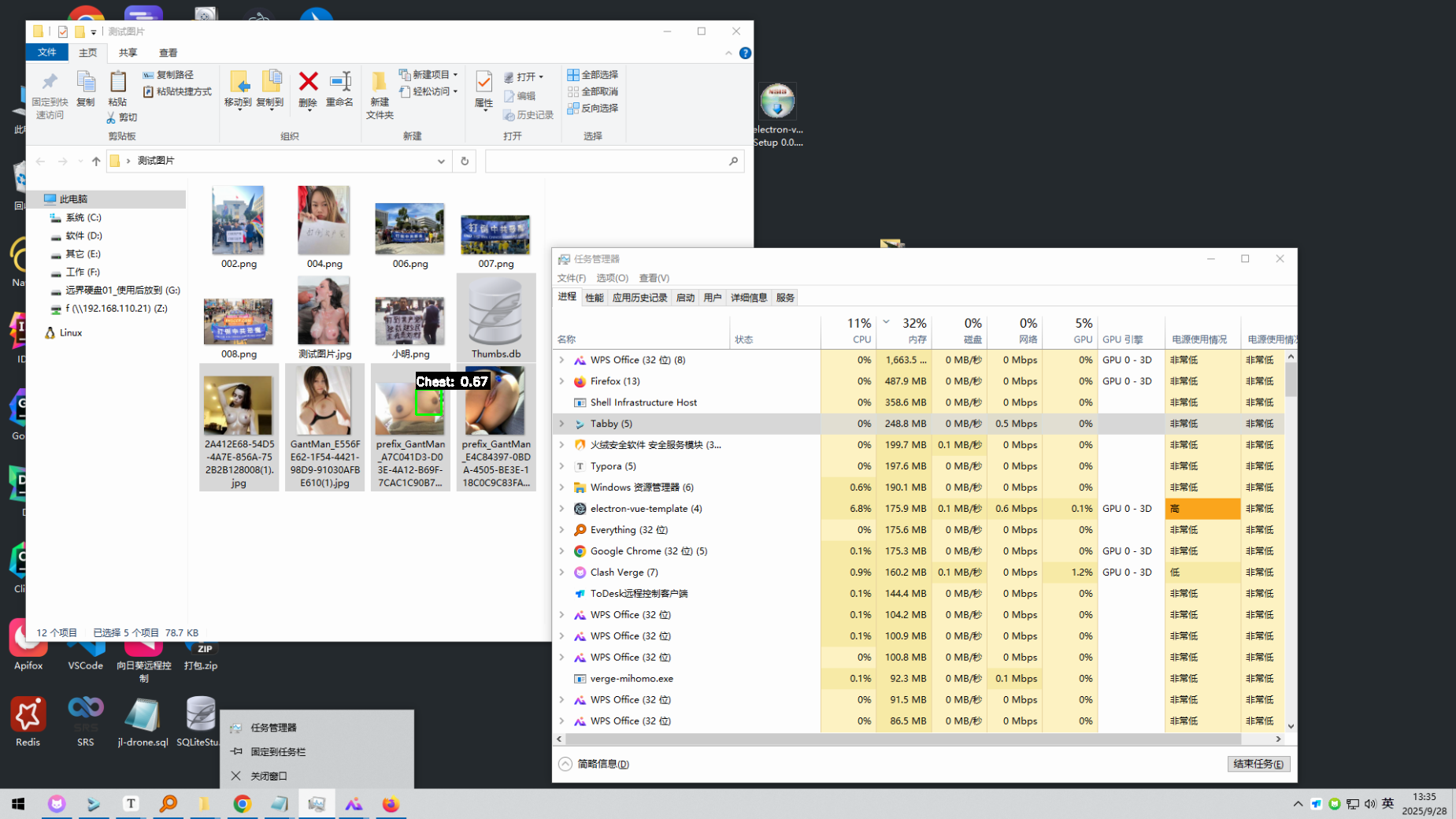Click the refresh button beside address bar
Screen dimensions: 1456x819
[465, 161]
